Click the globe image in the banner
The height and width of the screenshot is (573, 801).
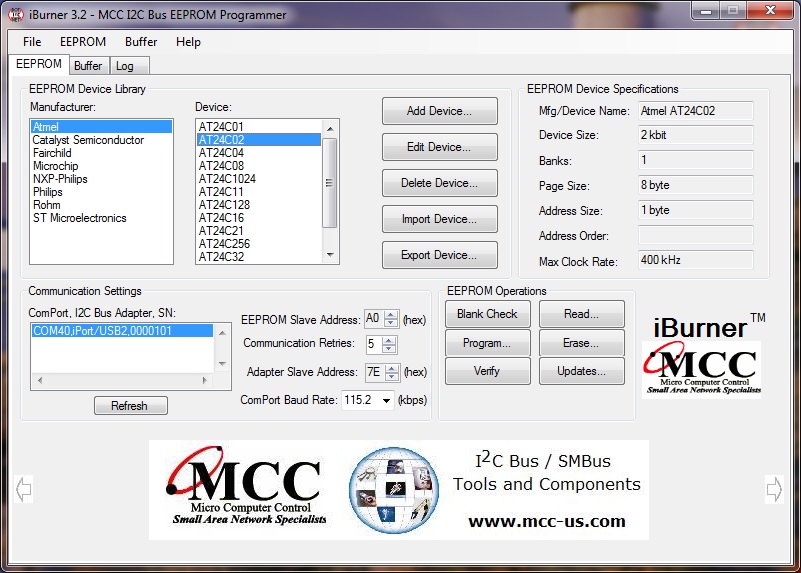pos(394,490)
